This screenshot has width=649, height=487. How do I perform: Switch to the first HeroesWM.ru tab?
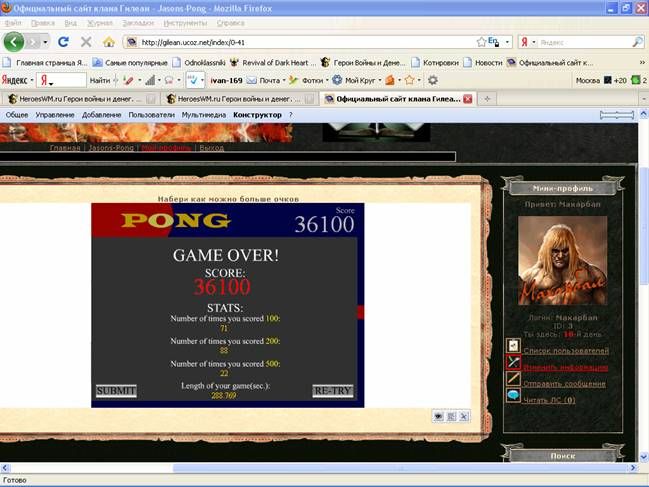click(81, 99)
